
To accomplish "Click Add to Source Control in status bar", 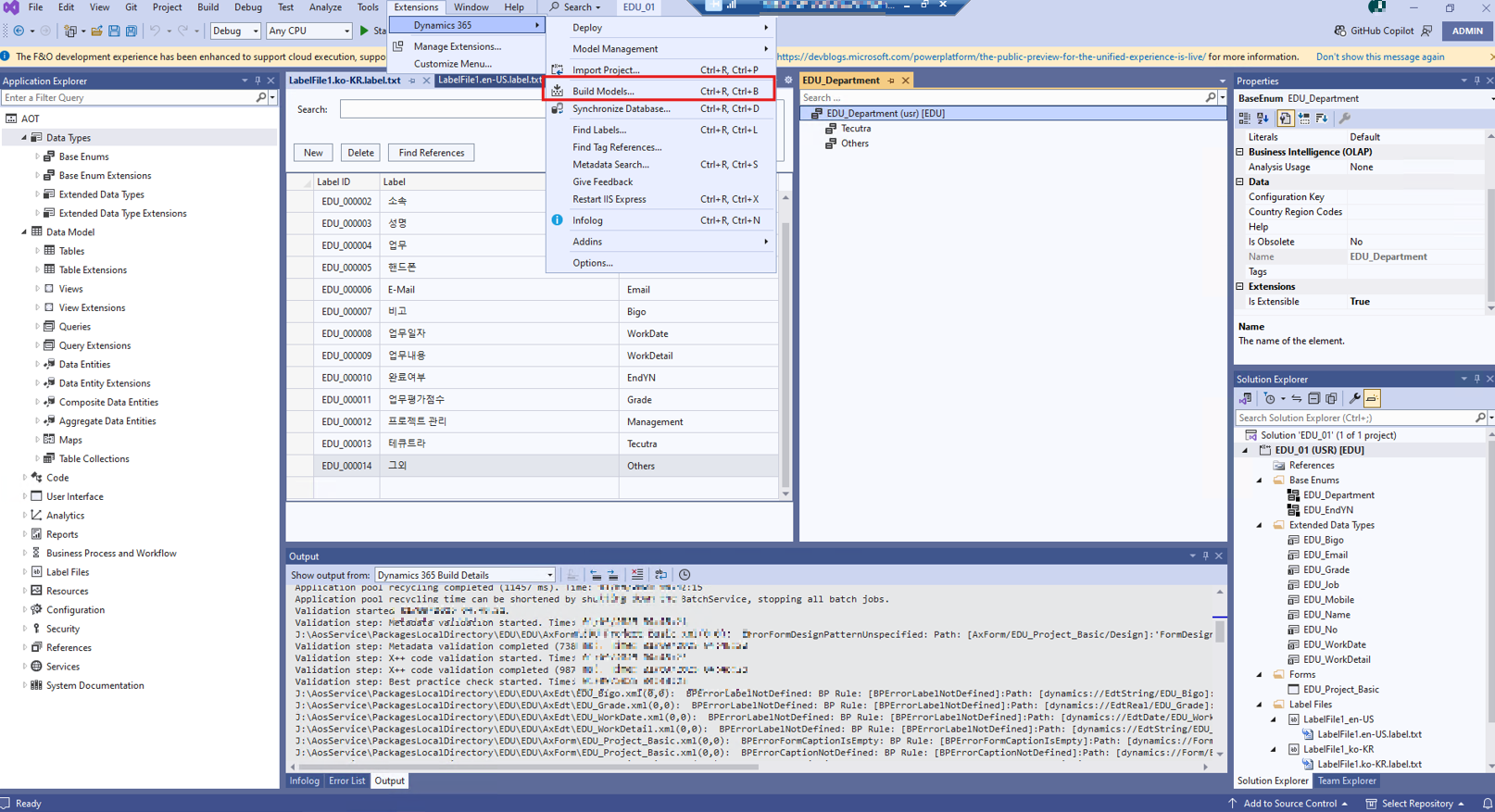I will [x=1288, y=804].
